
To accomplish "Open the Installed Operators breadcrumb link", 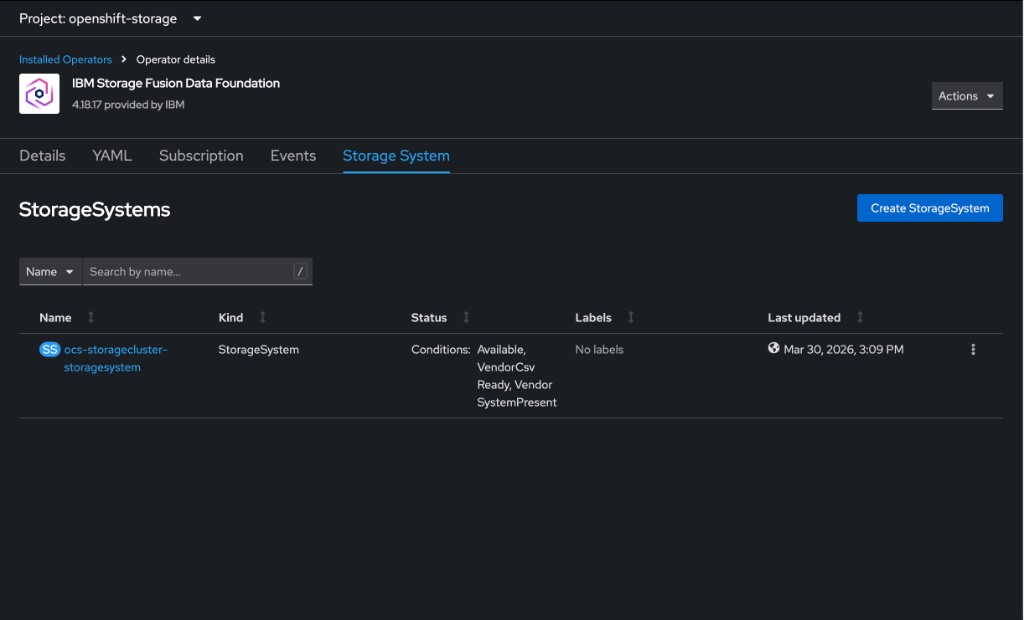I will [64, 59].
